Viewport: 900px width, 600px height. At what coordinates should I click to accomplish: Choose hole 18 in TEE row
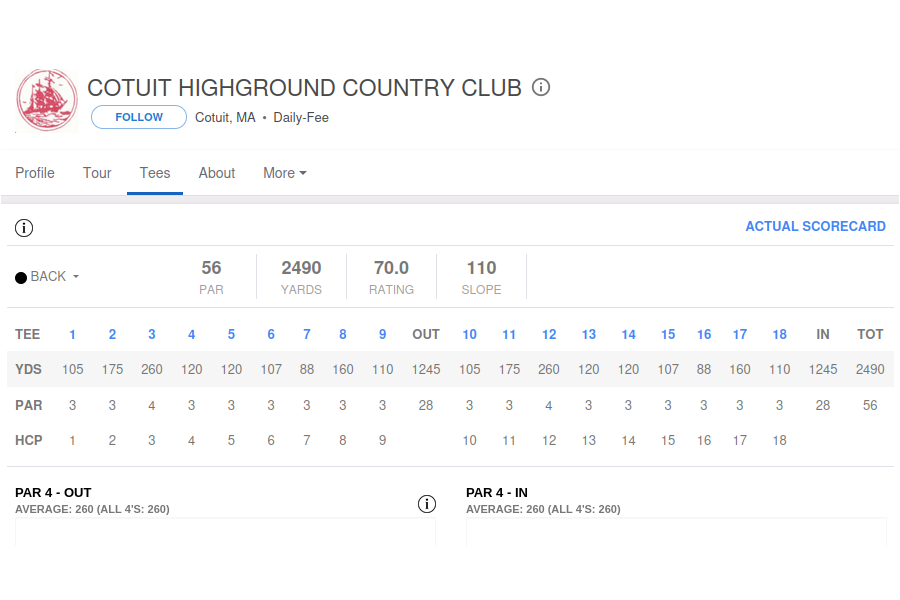pyautogui.click(x=779, y=335)
